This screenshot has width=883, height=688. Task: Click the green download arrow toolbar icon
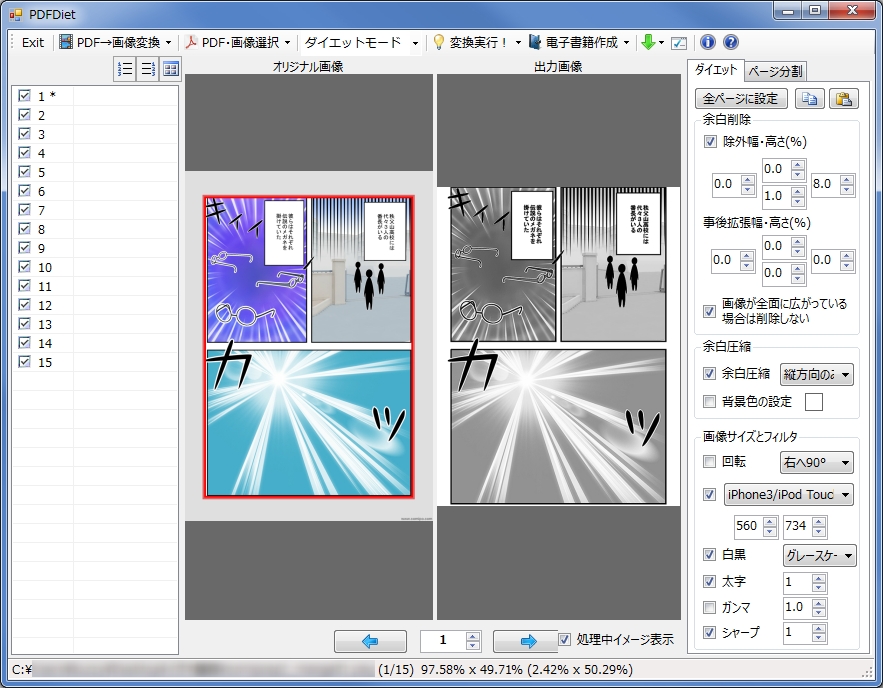coord(647,42)
